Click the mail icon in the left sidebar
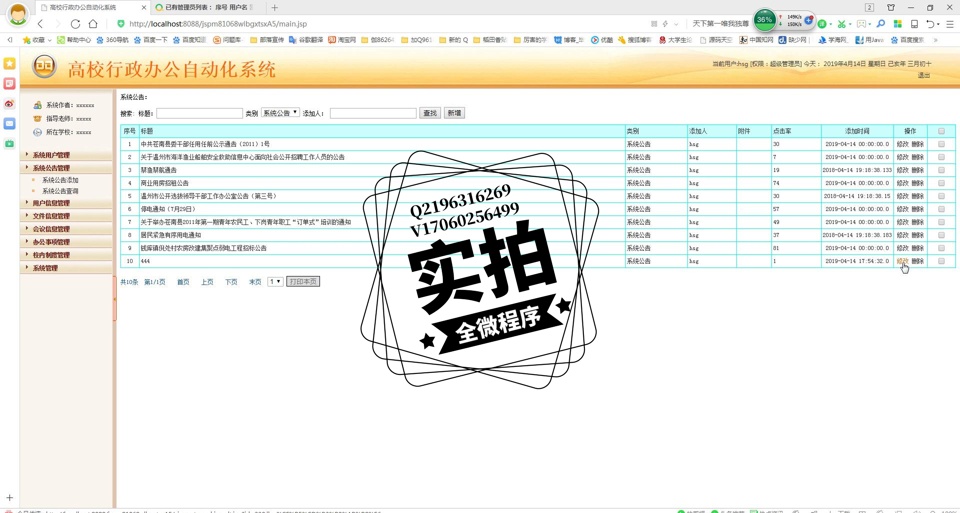 coord(9,124)
